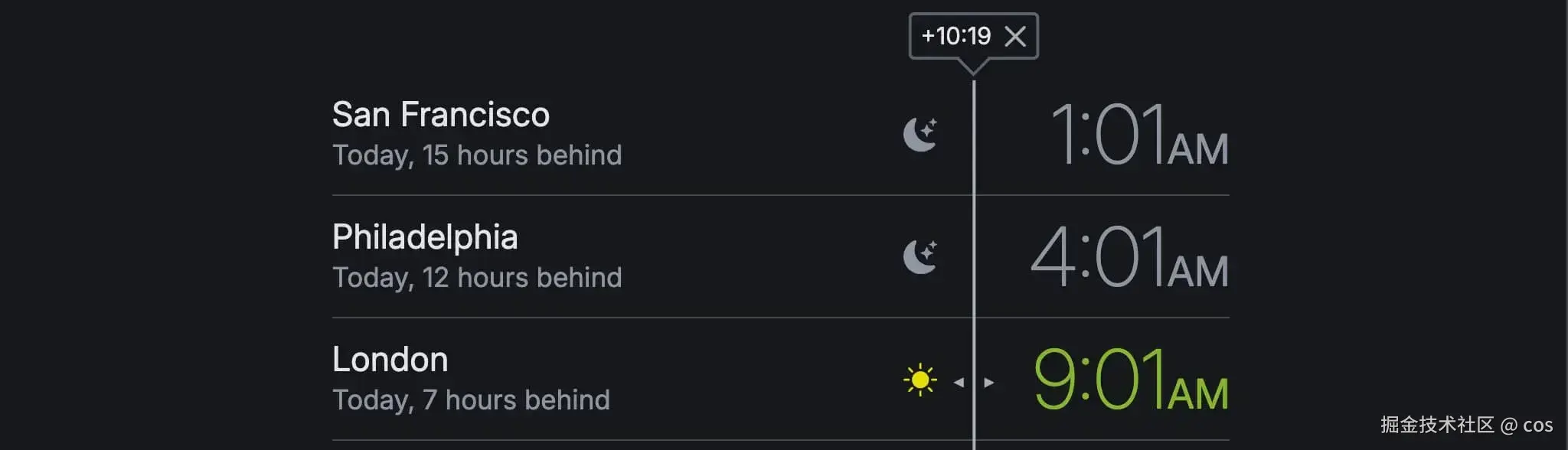Select the San Francisco city name
The width and height of the screenshot is (1568, 450).
pos(440,115)
